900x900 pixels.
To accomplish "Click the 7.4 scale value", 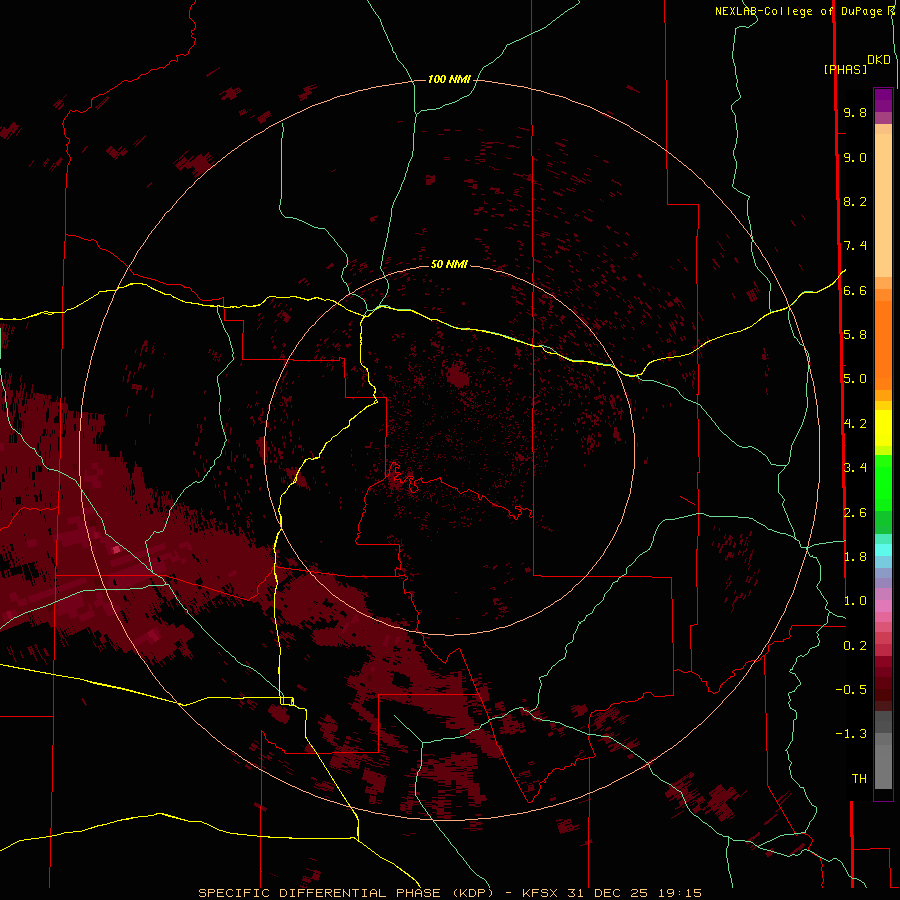I will pyautogui.click(x=855, y=246).
